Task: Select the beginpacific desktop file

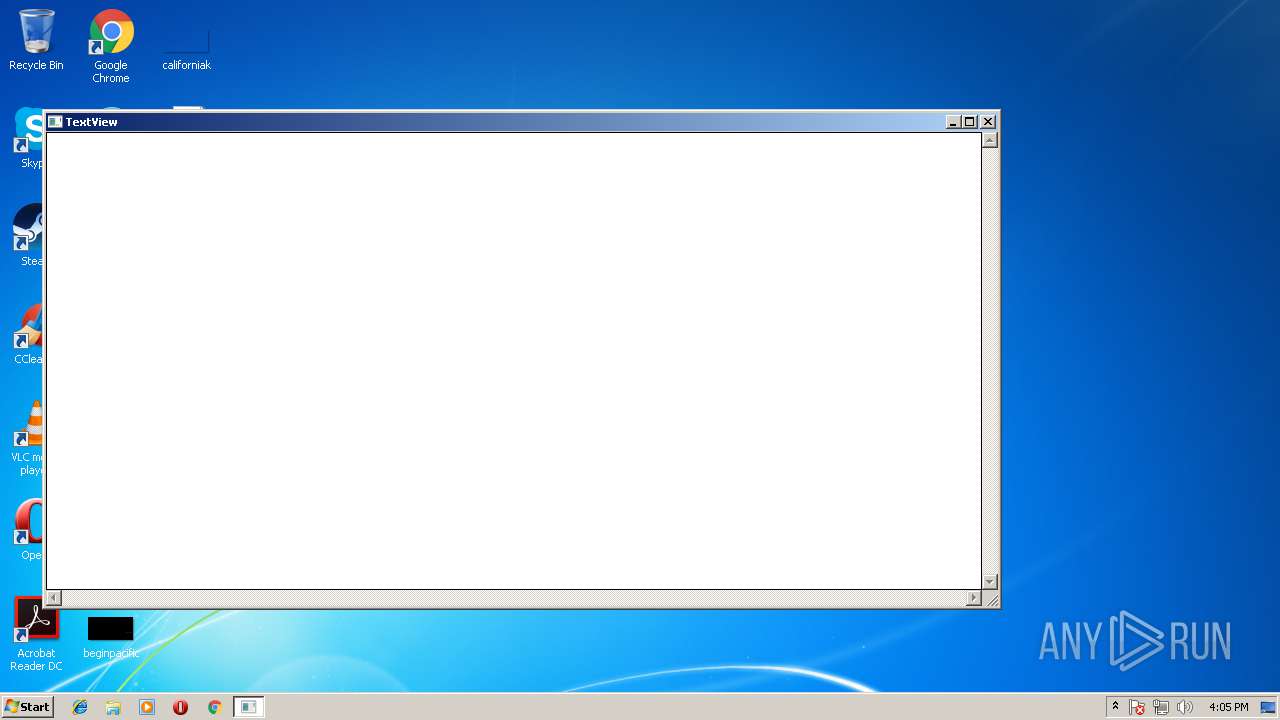Action: tap(110, 638)
